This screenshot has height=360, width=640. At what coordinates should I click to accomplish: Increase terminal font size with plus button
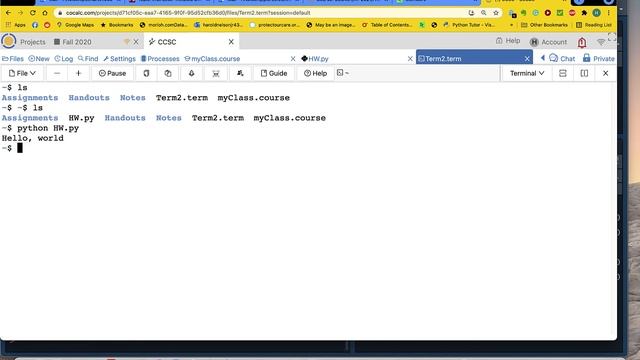pos(78,73)
